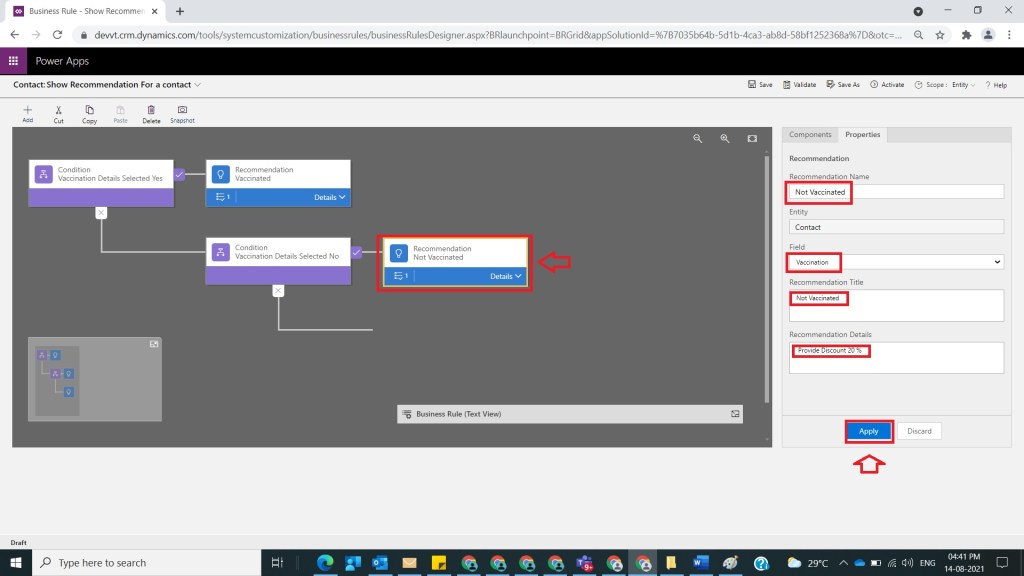Click the Recommendation Name input field

(x=895, y=192)
